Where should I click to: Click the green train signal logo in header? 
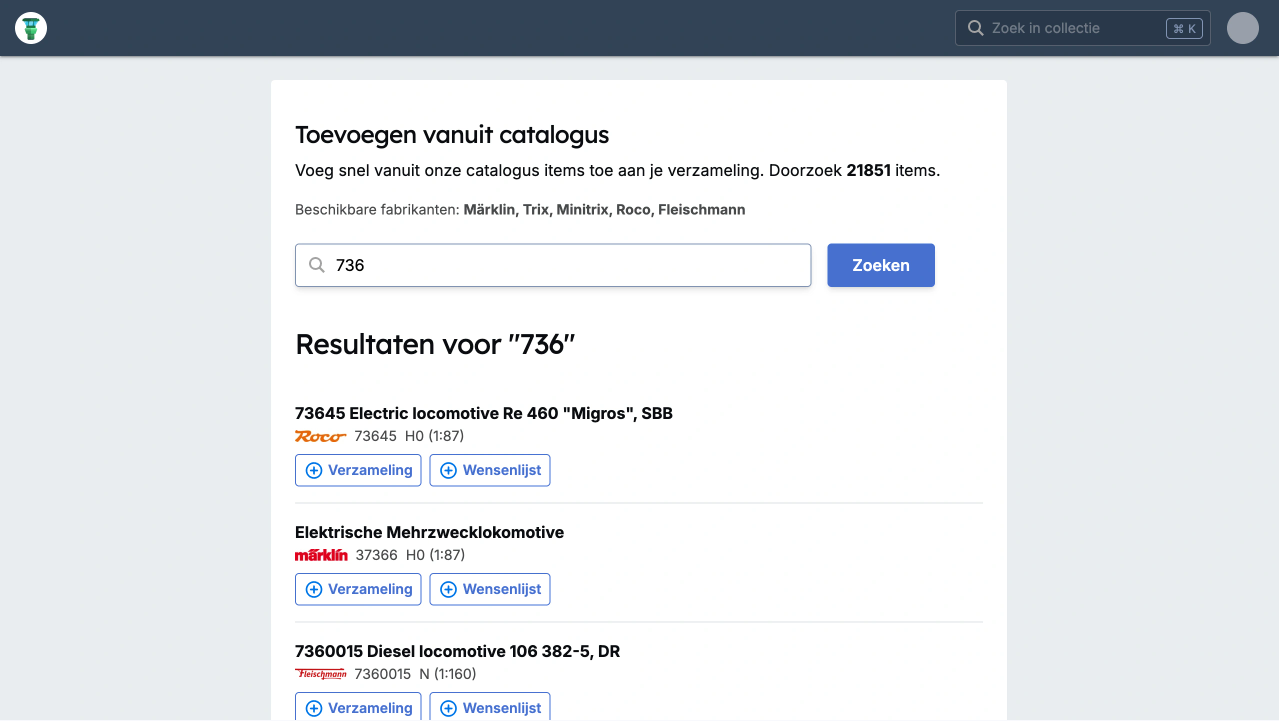point(30,27)
